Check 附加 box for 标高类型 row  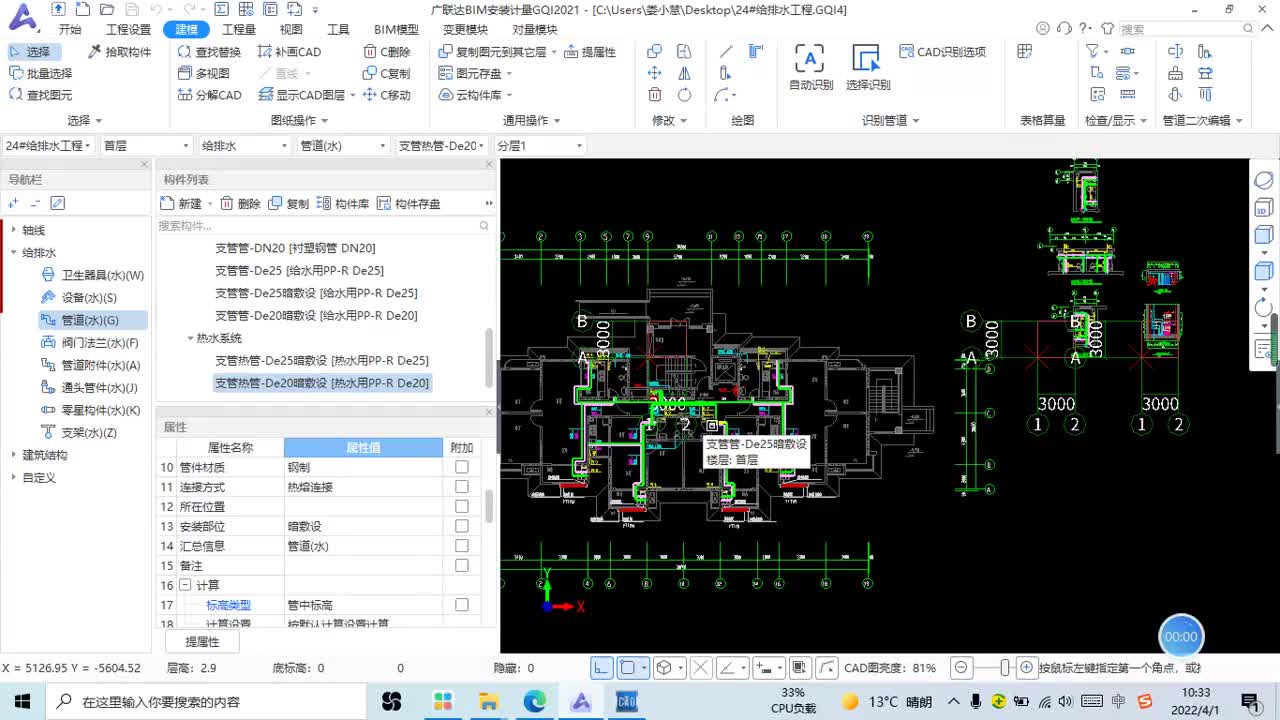tap(461, 605)
